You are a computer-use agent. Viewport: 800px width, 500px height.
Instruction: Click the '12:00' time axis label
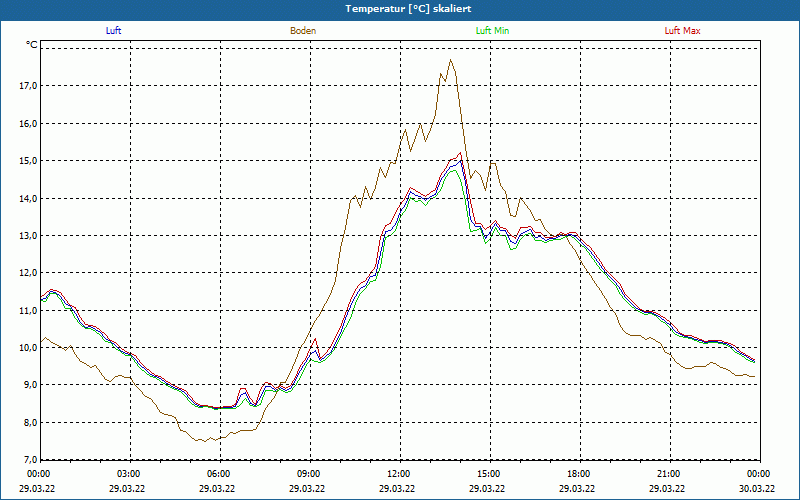397,474
